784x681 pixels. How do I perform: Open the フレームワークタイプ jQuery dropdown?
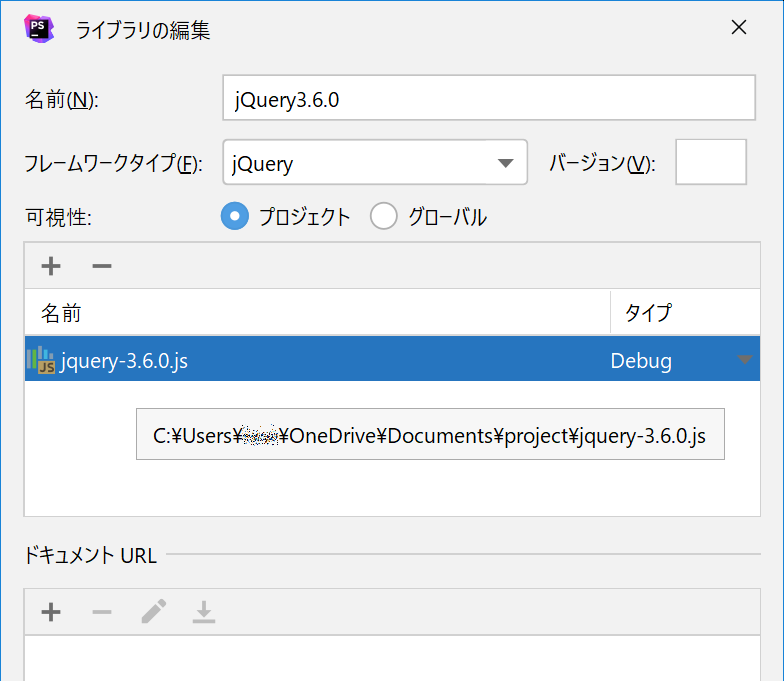click(x=375, y=162)
